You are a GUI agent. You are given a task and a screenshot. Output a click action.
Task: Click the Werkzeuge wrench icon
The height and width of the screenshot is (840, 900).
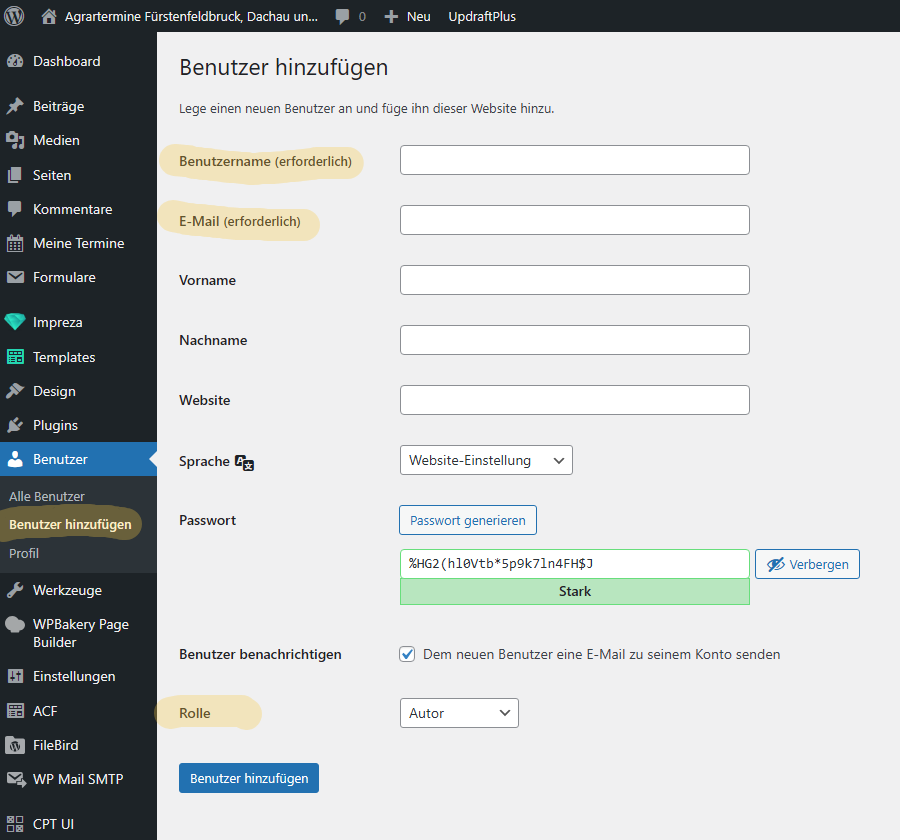15,590
